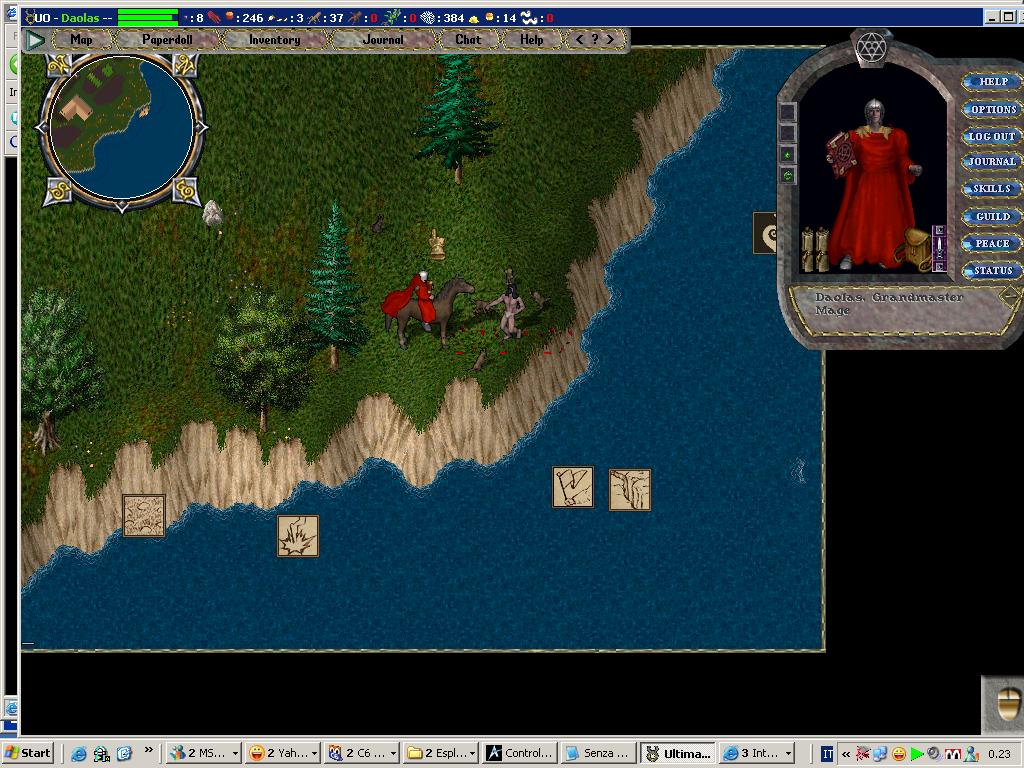Click the radar minimap globe

coord(122,127)
